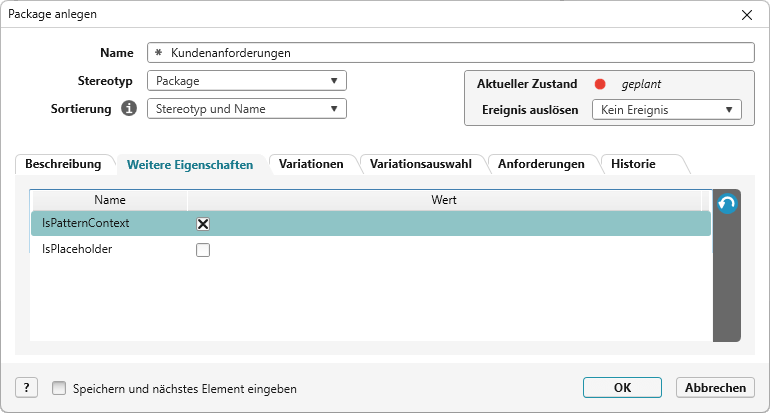This screenshot has height=413, width=770.
Task: Close the Package anlegen dialog
Action: (x=746, y=14)
